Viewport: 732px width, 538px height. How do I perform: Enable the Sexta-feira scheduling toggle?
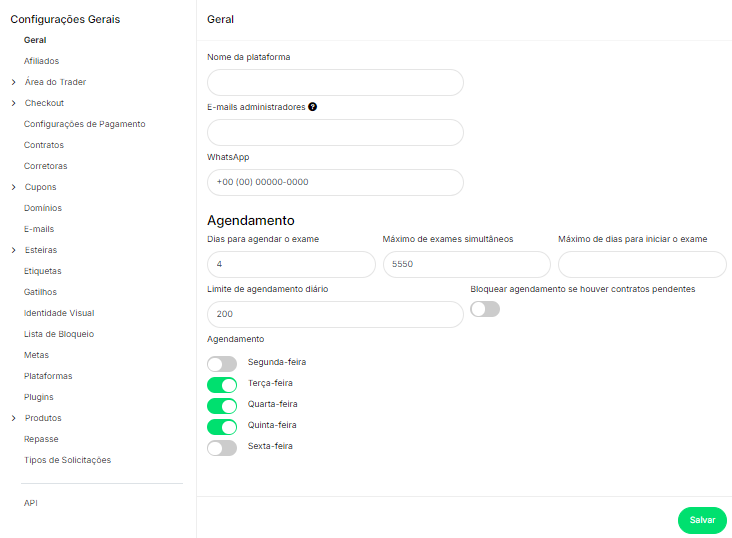(x=222, y=448)
